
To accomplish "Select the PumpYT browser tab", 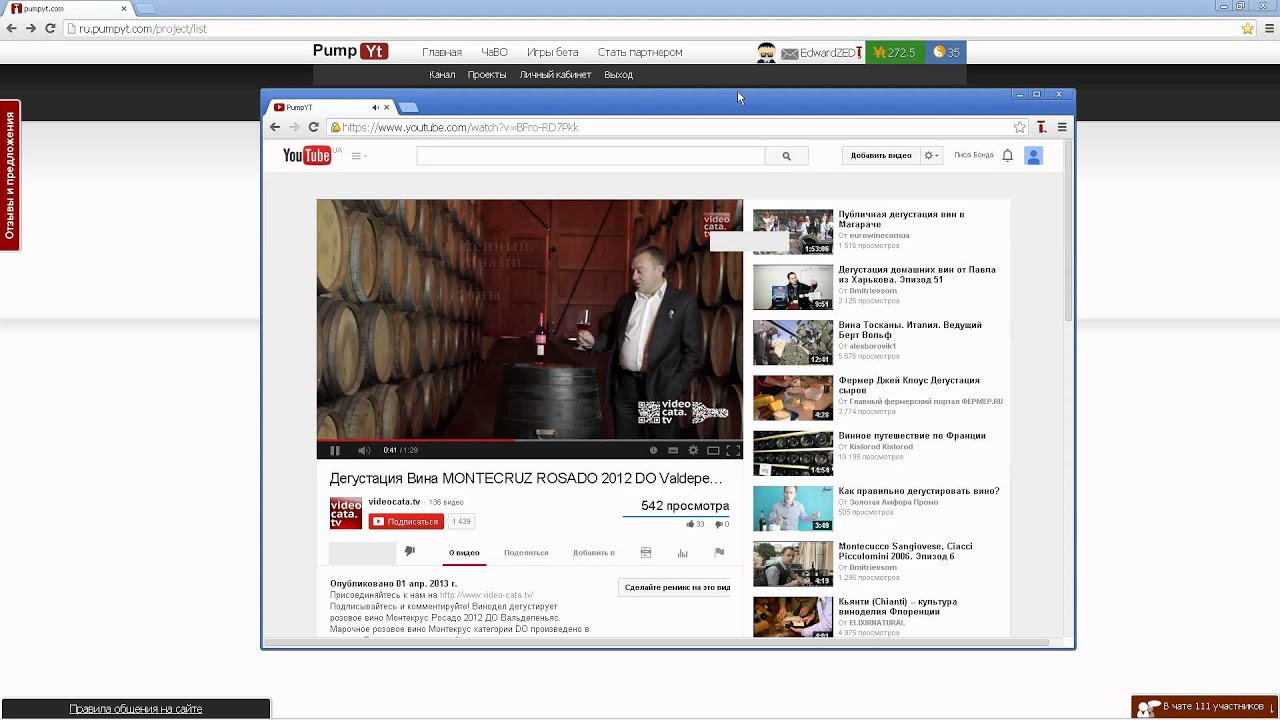I will pyautogui.click(x=332, y=107).
